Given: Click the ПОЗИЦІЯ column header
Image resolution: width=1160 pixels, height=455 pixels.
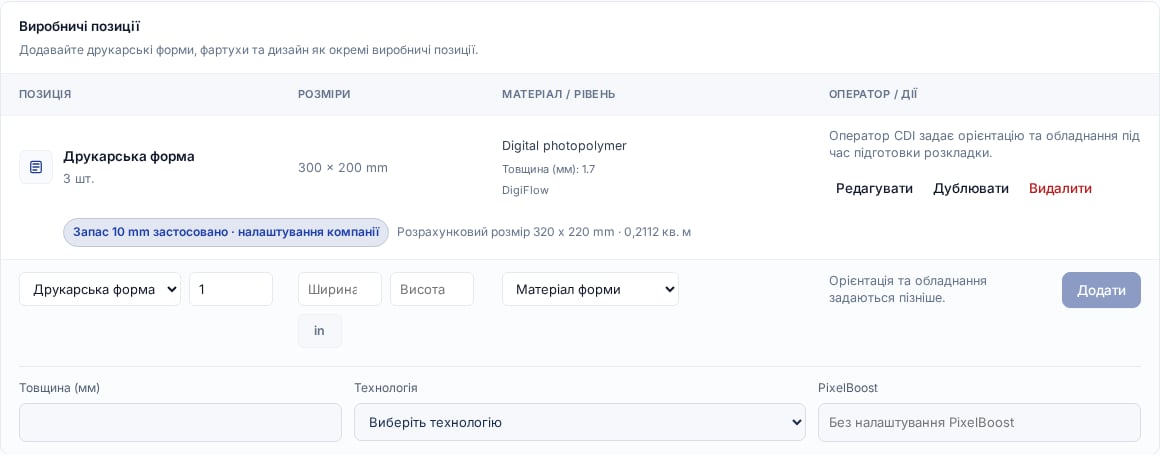Looking at the screenshot, I should 45,95.
